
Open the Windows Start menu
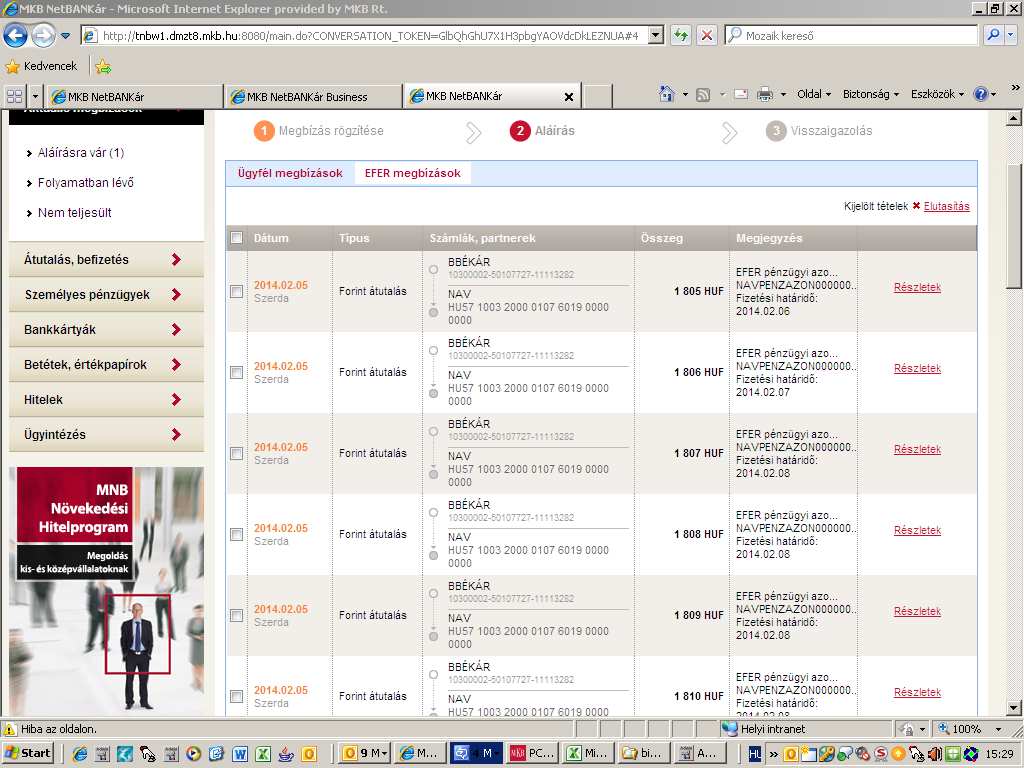(x=28, y=753)
